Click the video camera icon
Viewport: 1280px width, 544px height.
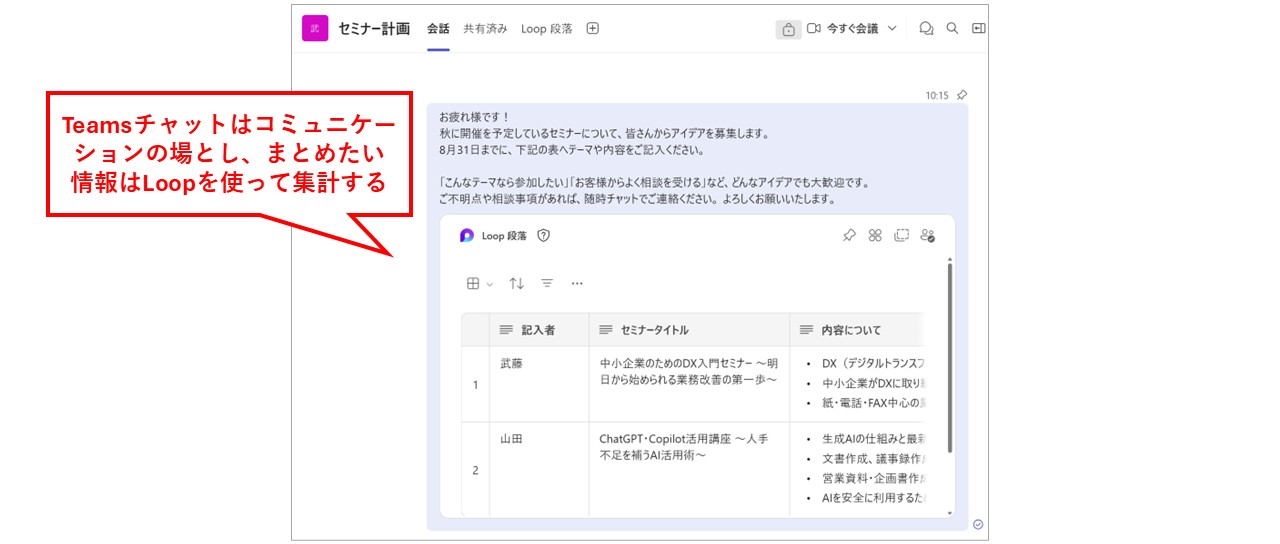click(x=814, y=29)
